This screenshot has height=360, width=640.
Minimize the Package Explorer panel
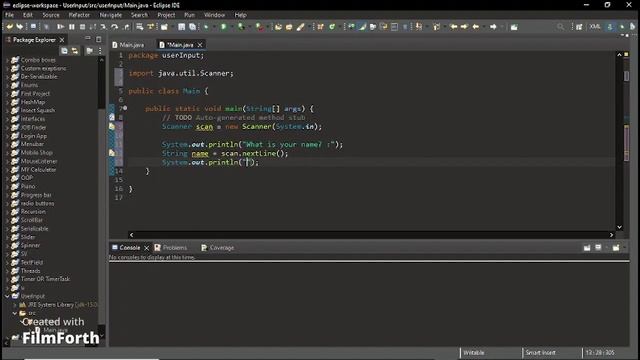pyautogui.click(x=88, y=38)
